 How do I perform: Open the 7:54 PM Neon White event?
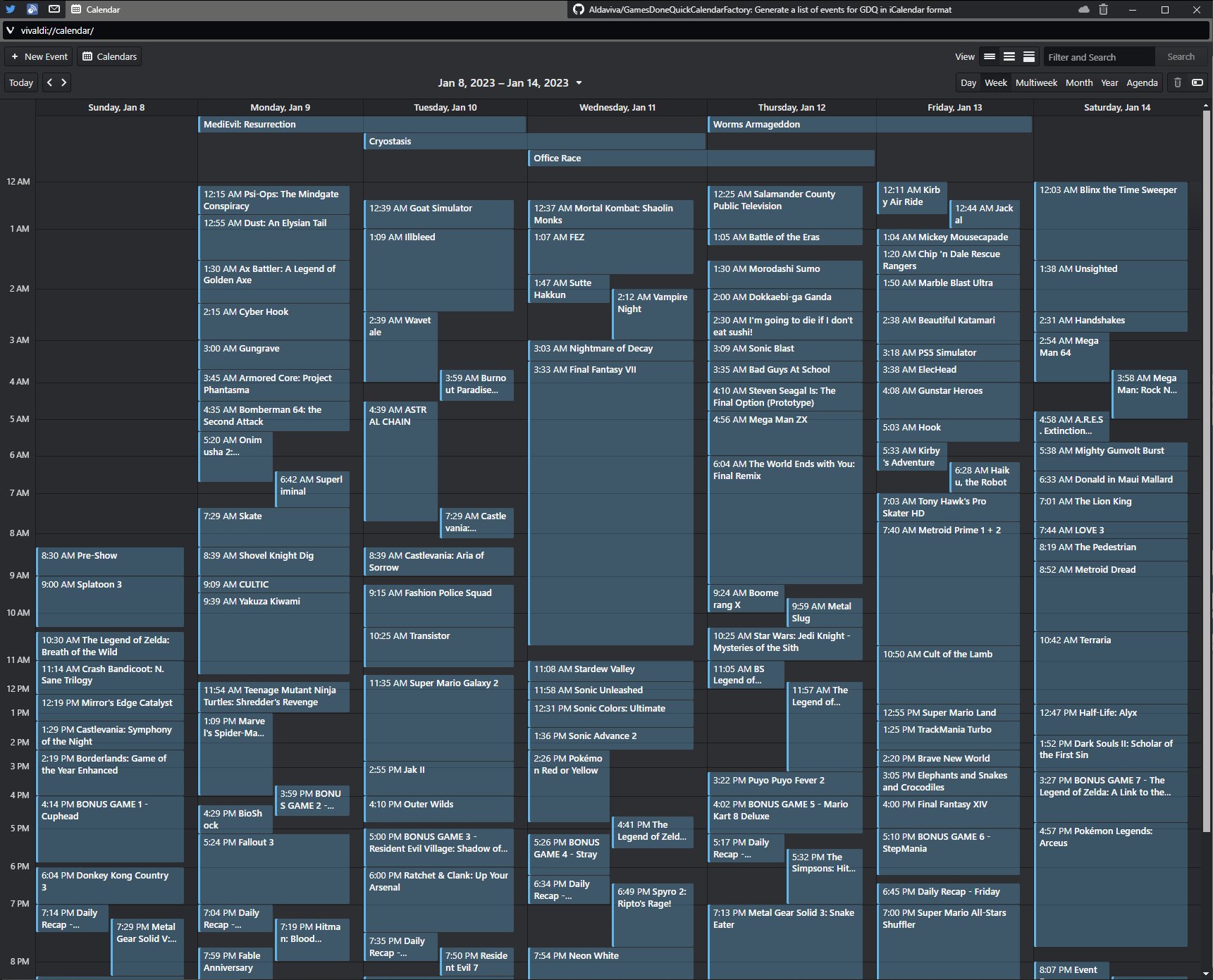pos(611,962)
